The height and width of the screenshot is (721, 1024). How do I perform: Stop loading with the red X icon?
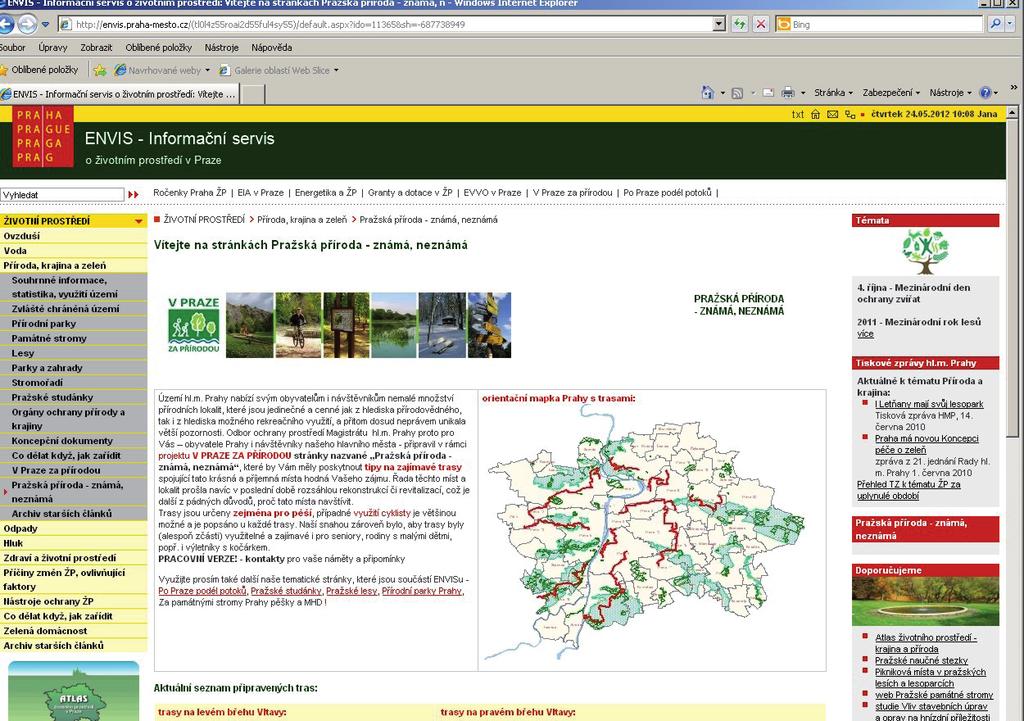pos(761,25)
